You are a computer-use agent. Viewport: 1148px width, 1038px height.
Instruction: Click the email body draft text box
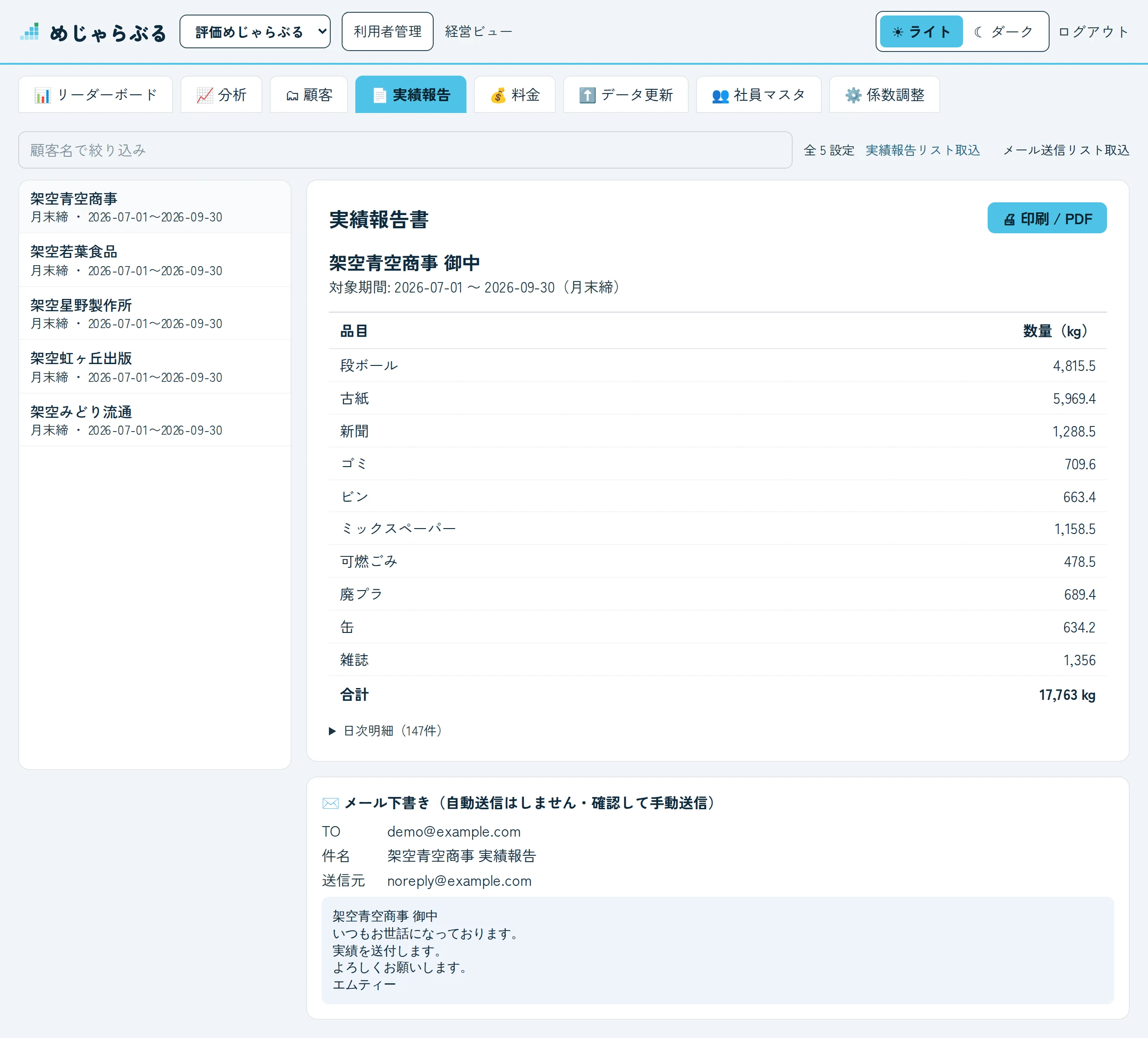pyautogui.click(x=717, y=950)
